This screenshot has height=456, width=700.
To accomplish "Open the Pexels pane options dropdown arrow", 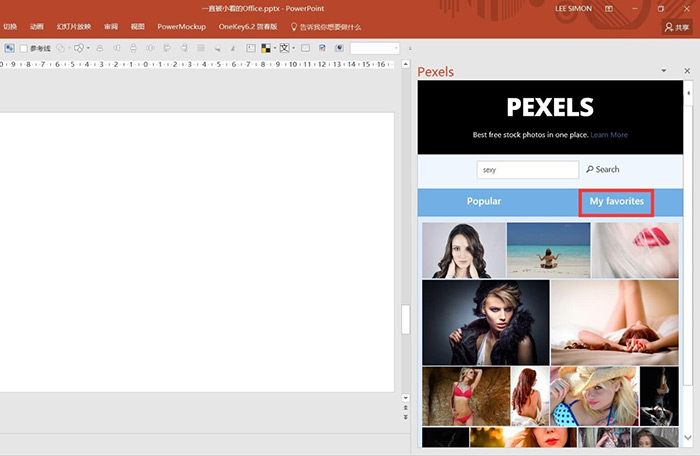I will tap(664, 71).
